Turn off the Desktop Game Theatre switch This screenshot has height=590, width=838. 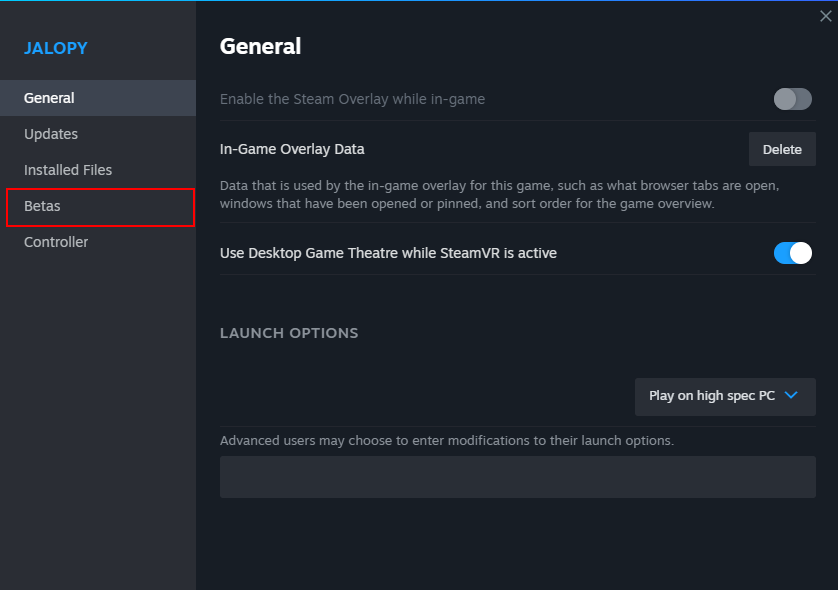click(792, 253)
